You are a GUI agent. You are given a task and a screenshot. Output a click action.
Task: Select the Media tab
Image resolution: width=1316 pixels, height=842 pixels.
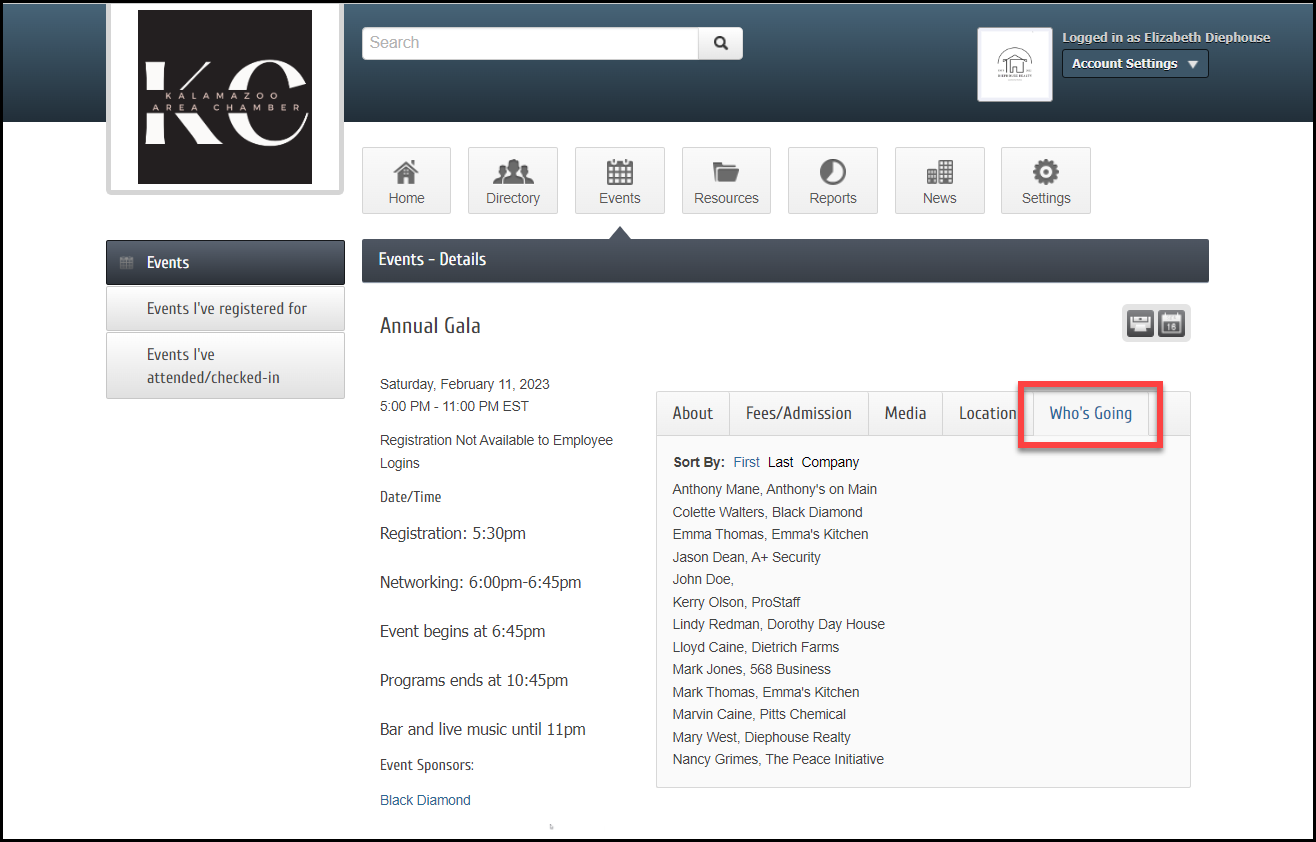point(905,414)
